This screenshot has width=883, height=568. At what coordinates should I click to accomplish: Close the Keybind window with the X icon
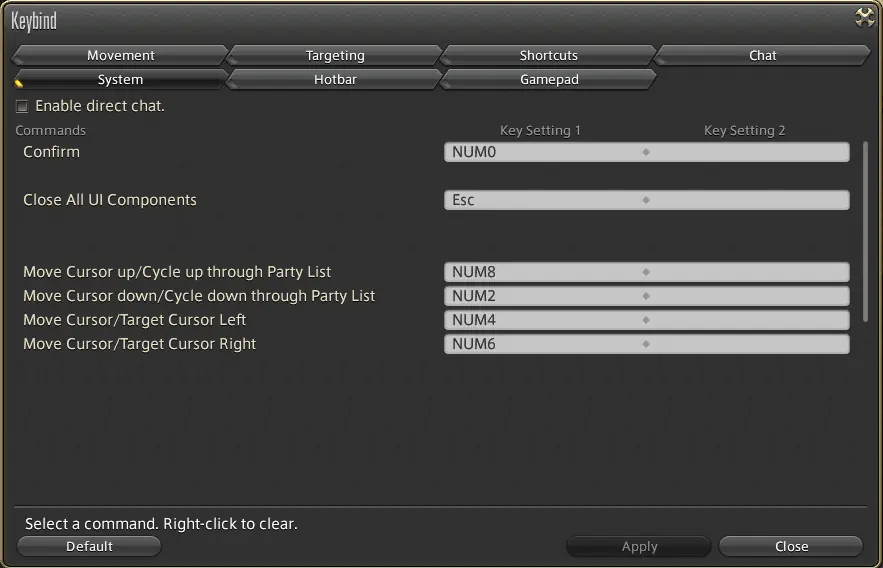(864, 17)
